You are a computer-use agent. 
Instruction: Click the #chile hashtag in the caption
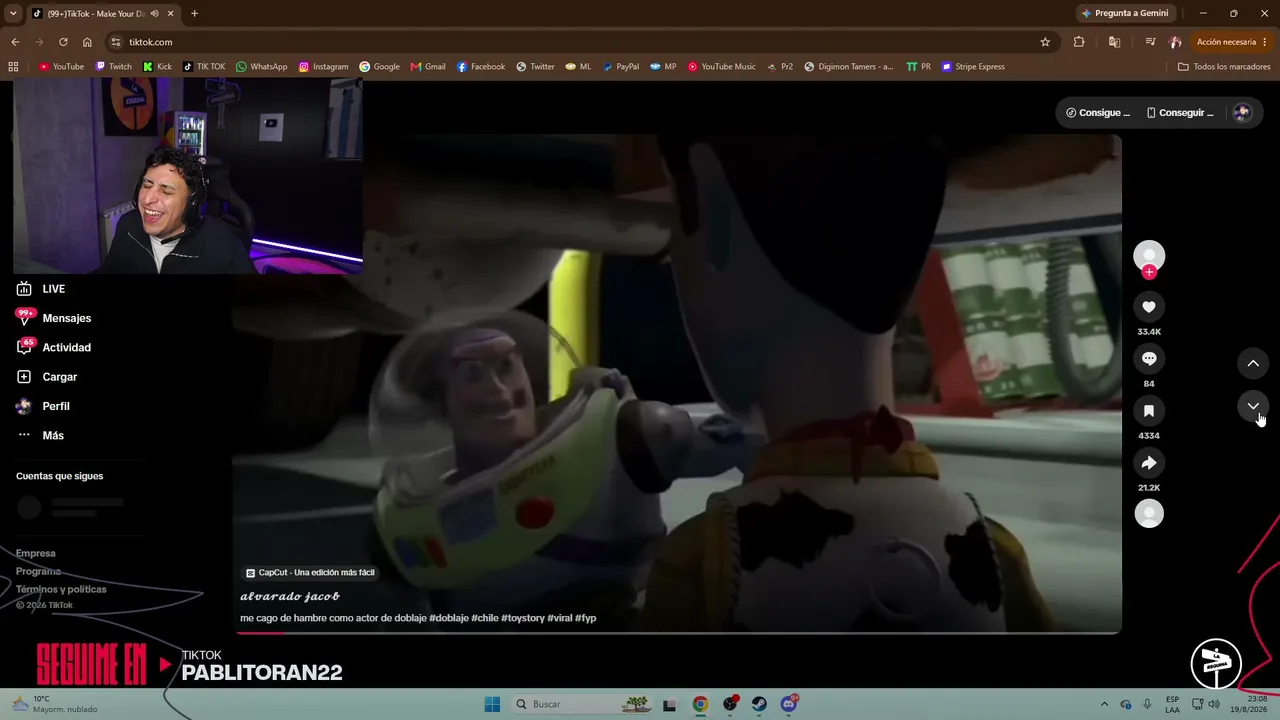point(484,618)
